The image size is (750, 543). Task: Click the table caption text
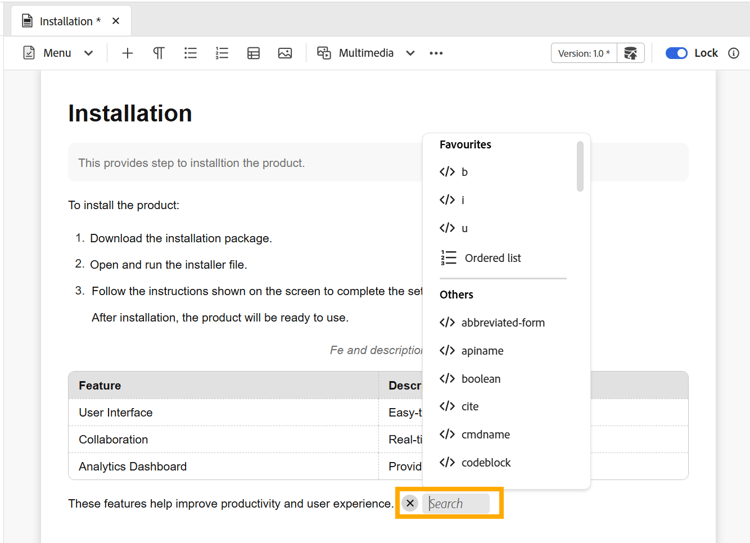pos(376,350)
